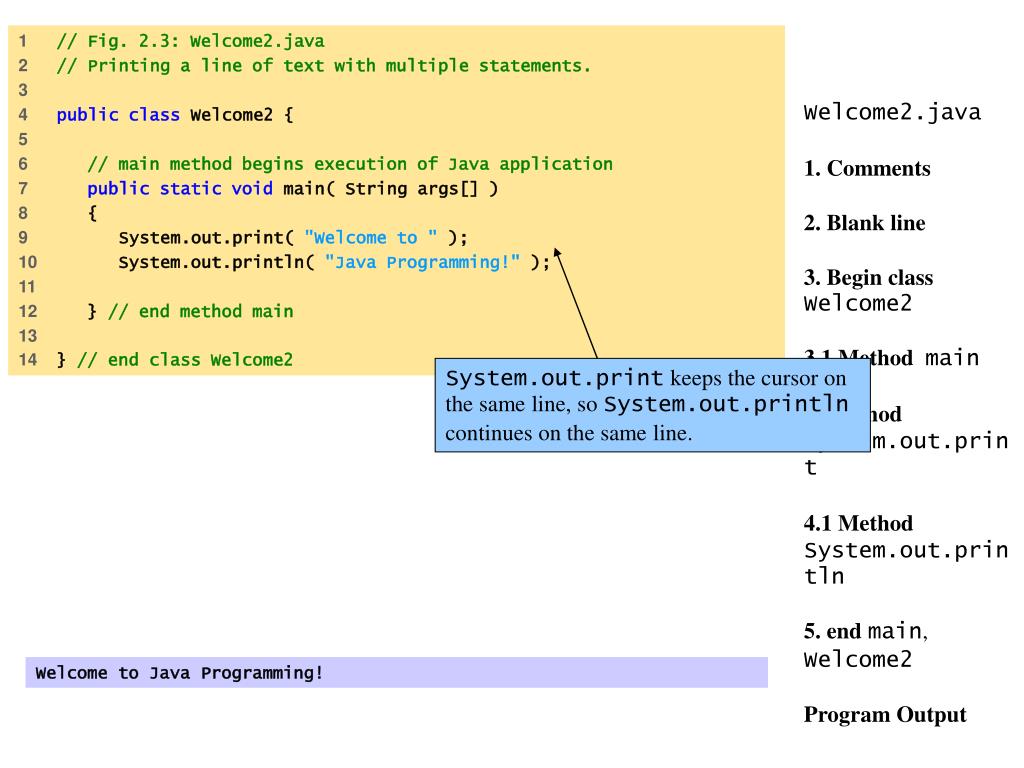
Task: Click the comment "// main method begins execution of Java application"
Action: (x=350, y=164)
